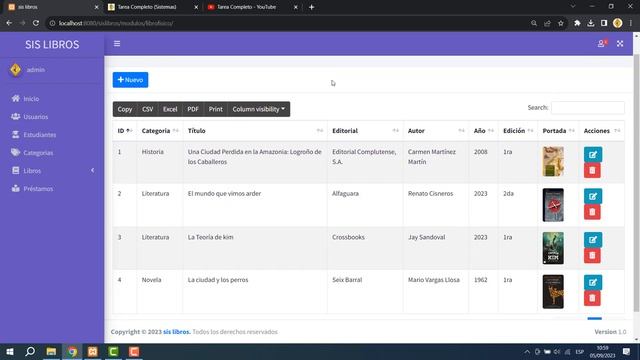This screenshot has width=640, height=360.
Task: Export table as PDF
Action: (x=193, y=109)
